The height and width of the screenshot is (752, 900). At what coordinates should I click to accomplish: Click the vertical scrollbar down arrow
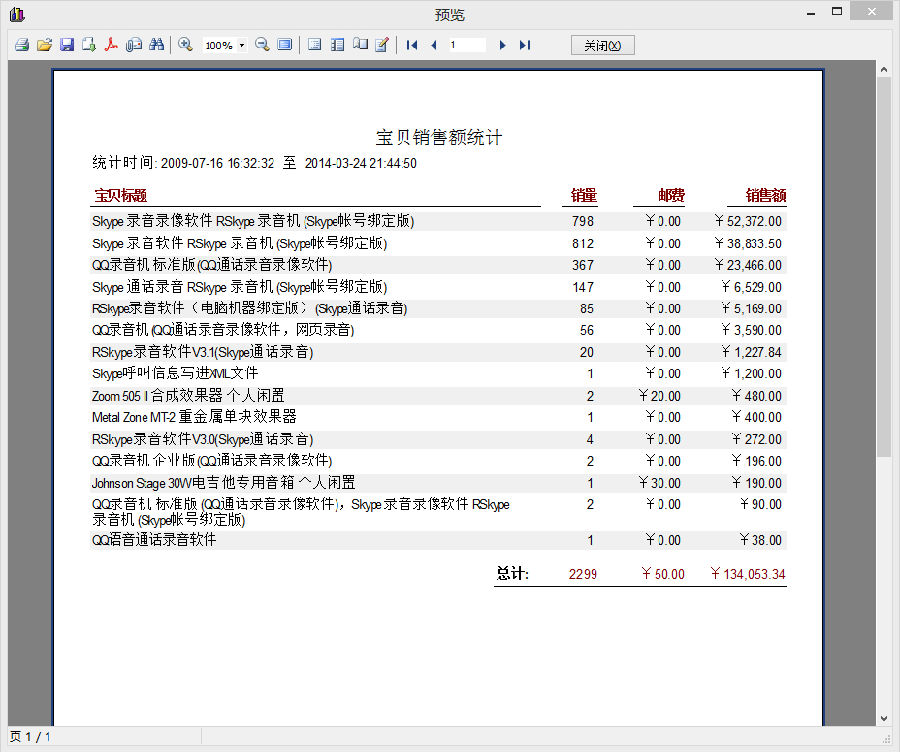pyautogui.click(x=883, y=717)
